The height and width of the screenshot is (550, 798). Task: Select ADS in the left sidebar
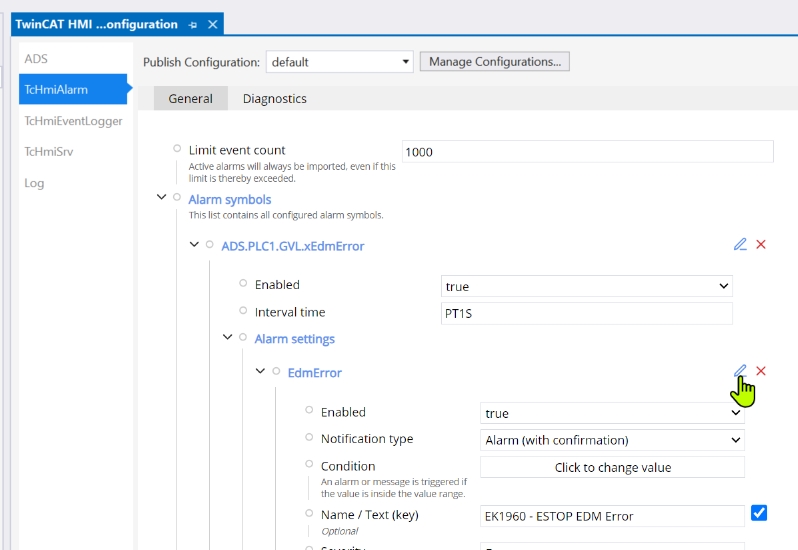36,59
